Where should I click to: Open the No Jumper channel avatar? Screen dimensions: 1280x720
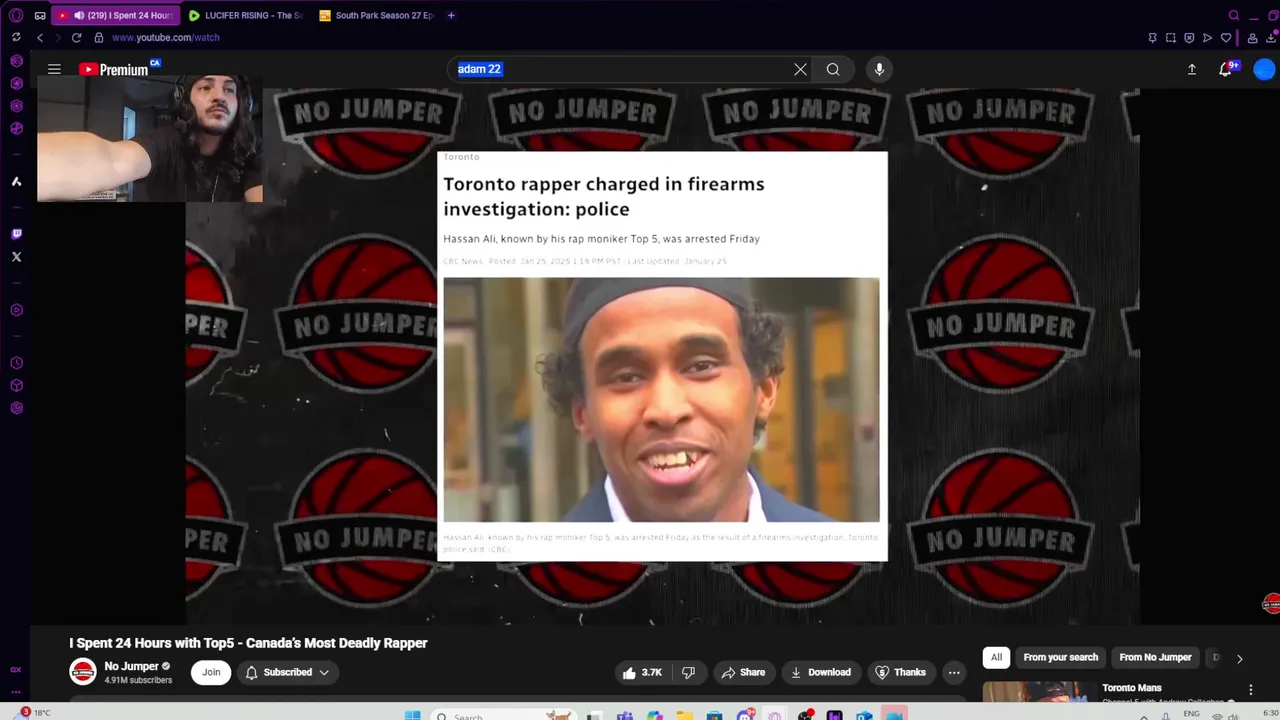[x=83, y=672]
